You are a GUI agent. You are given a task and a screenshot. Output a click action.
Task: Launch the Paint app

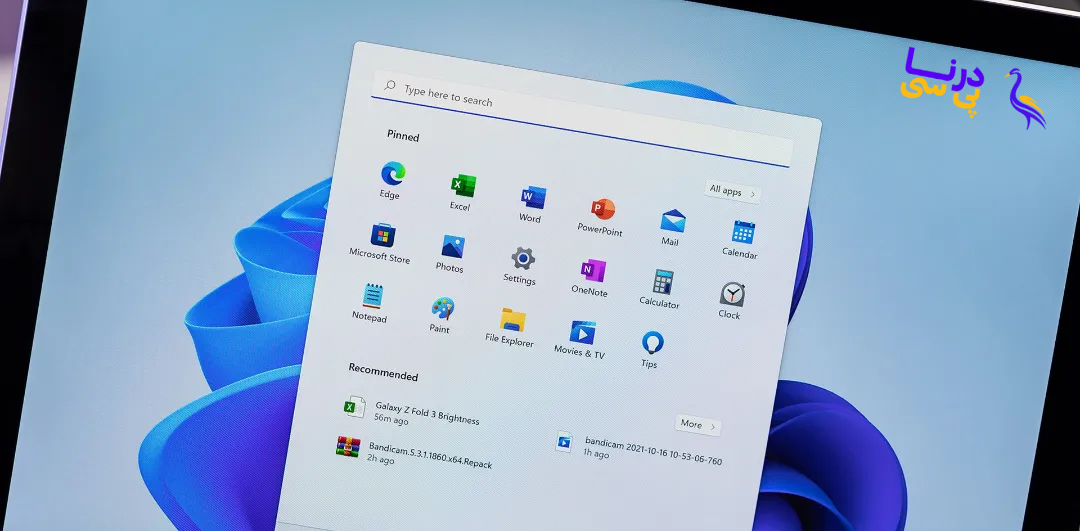442,308
